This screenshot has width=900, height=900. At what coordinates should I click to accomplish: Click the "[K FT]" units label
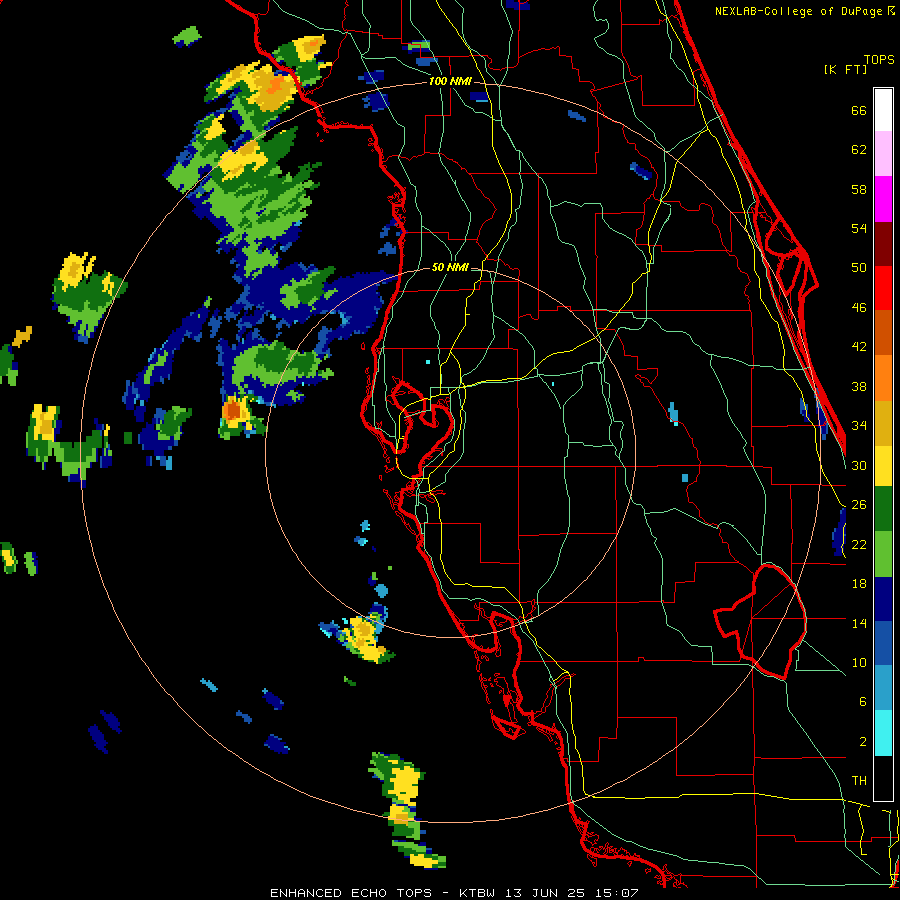point(845,69)
